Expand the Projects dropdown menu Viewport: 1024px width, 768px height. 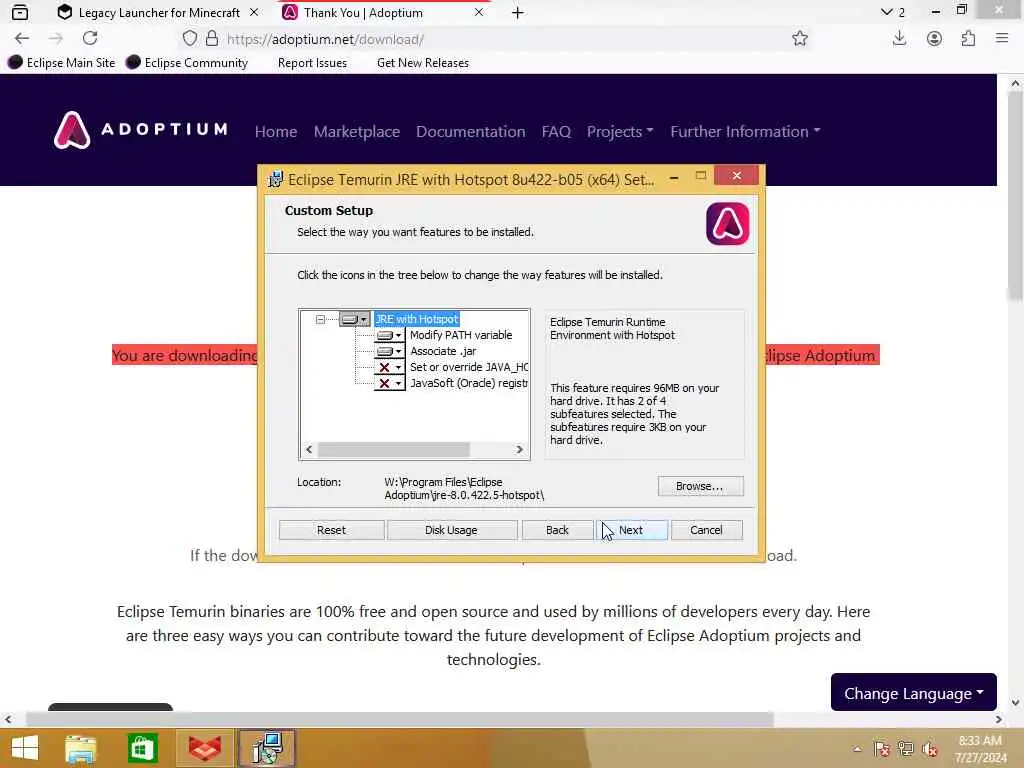[620, 131]
